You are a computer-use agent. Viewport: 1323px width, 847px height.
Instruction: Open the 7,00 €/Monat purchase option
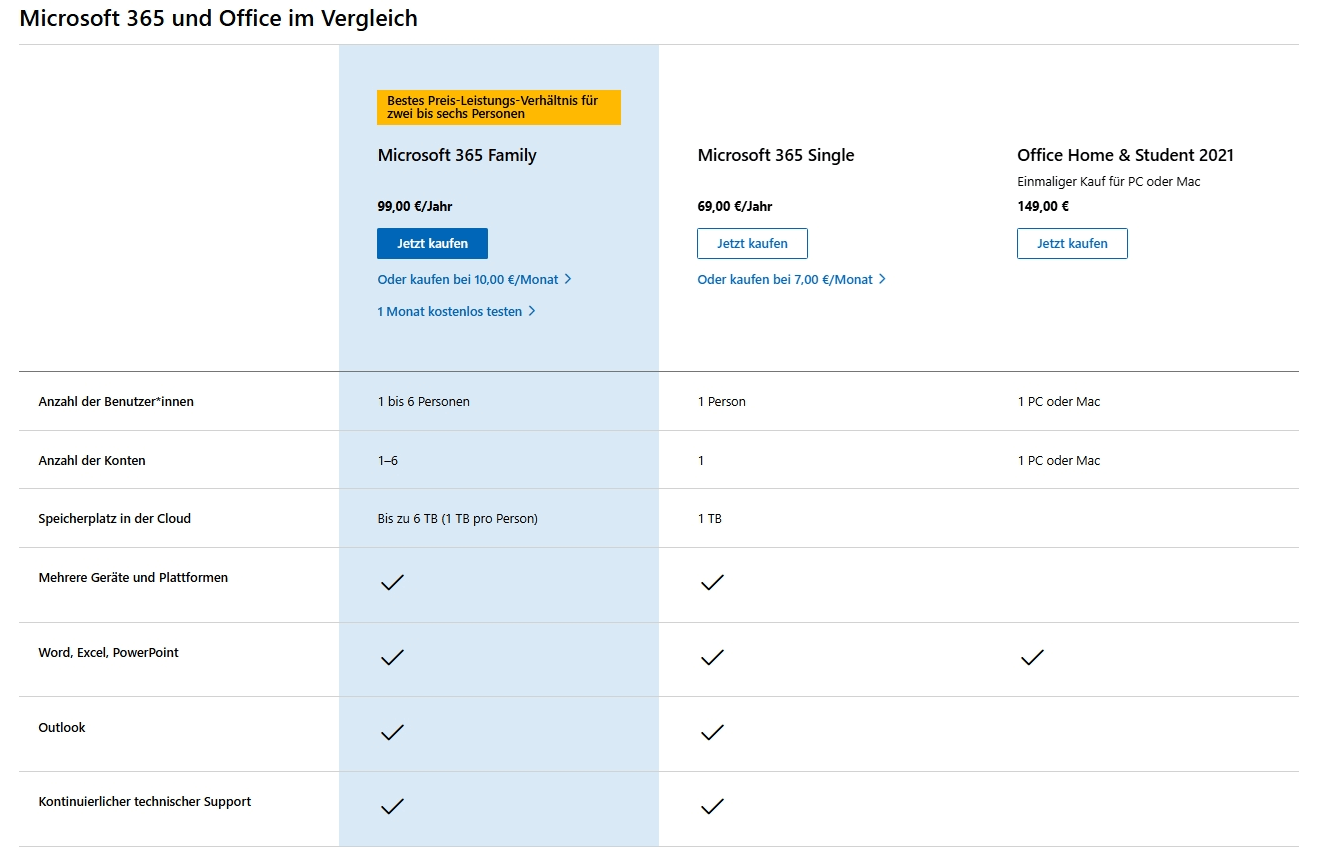click(791, 280)
